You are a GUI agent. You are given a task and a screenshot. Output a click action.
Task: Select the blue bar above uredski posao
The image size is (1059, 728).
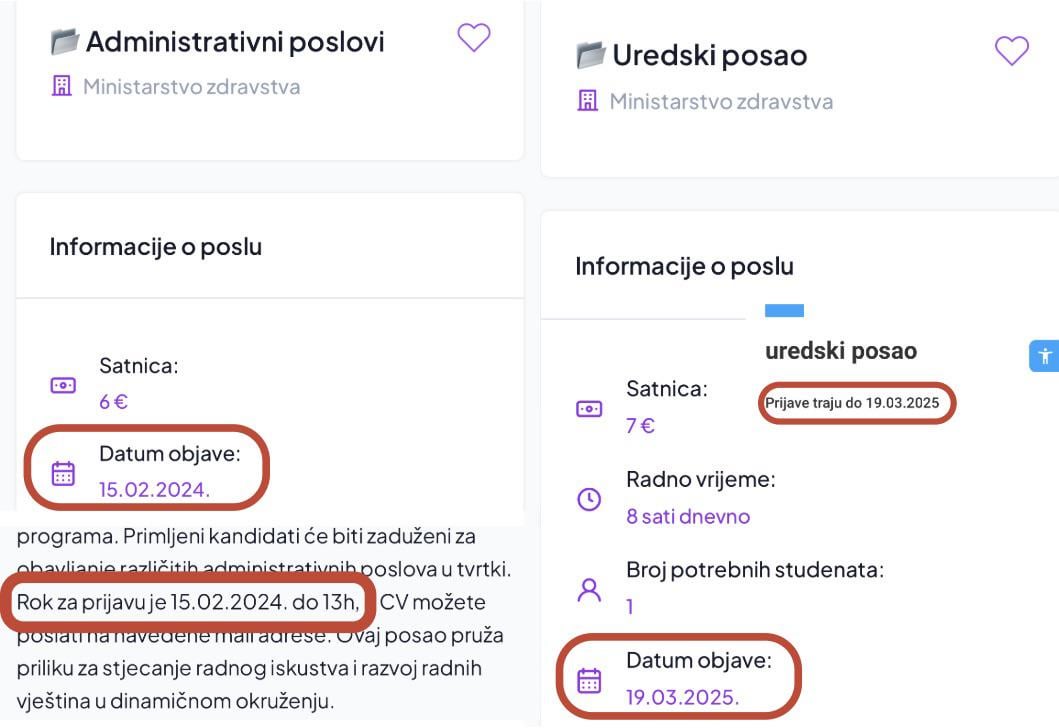pyautogui.click(x=784, y=311)
